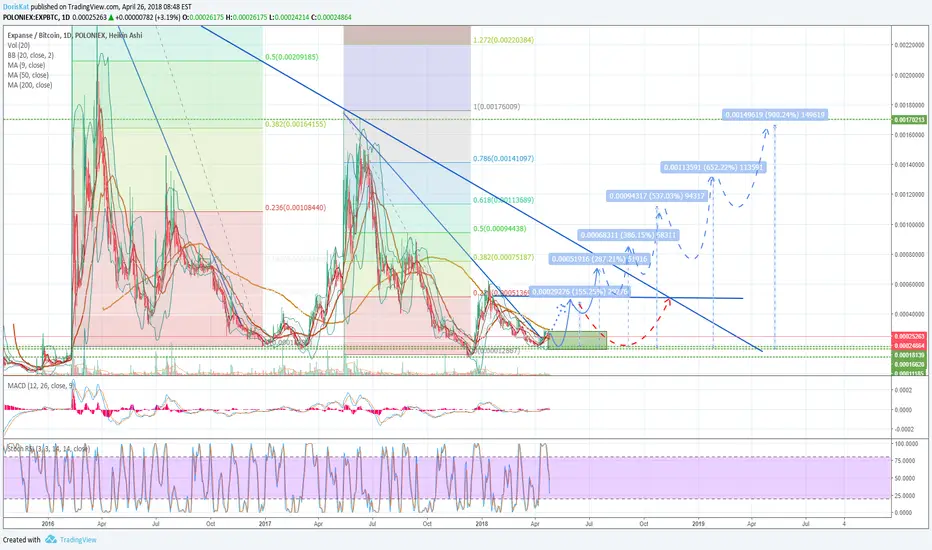This screenshot has width=932, height=550.
Task: Select the MA (200, close) indicator label
Action: click(30, 85)
